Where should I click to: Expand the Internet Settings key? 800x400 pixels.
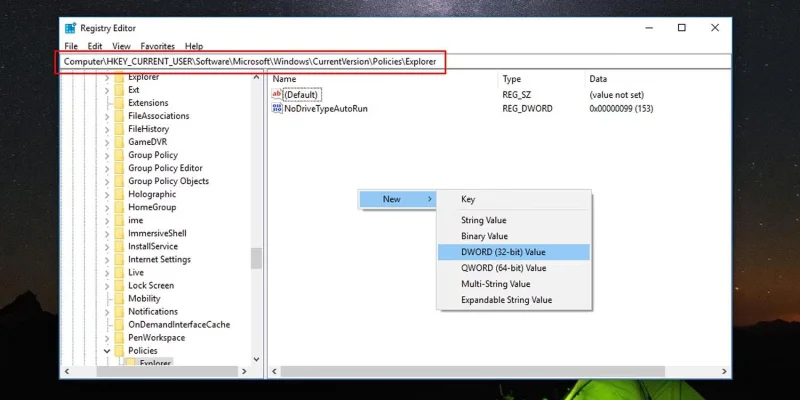[x=107, y=260]
